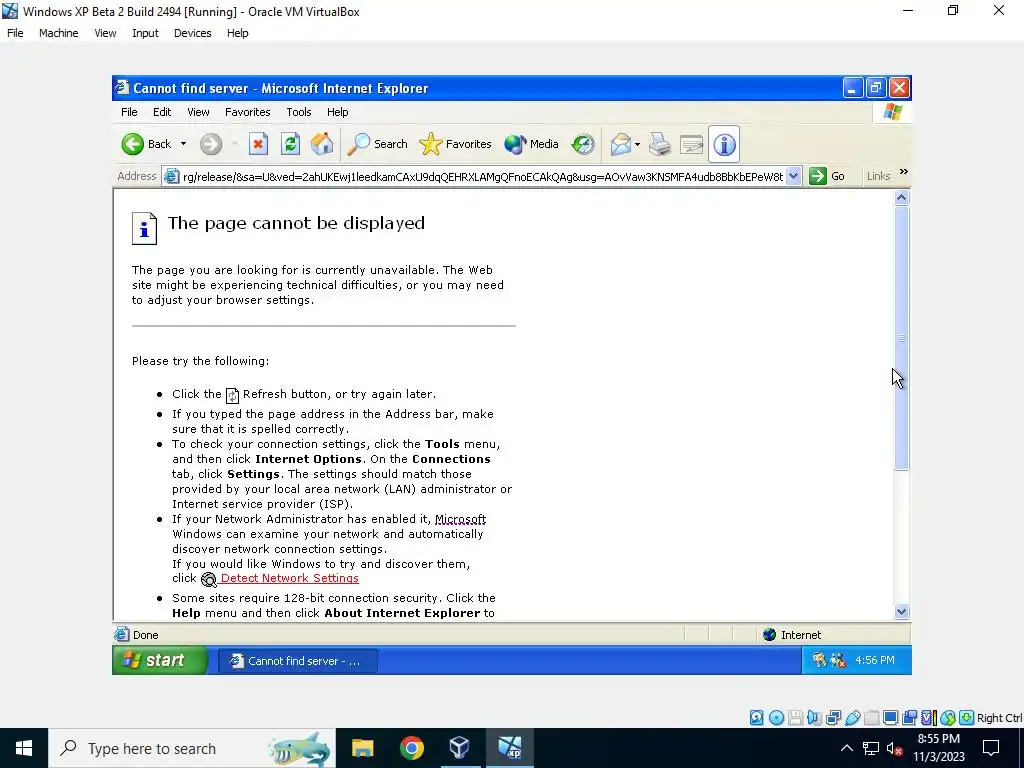Open the IE View menu
This screenshot has height=768, width=1024.
[x=199, y=112]
